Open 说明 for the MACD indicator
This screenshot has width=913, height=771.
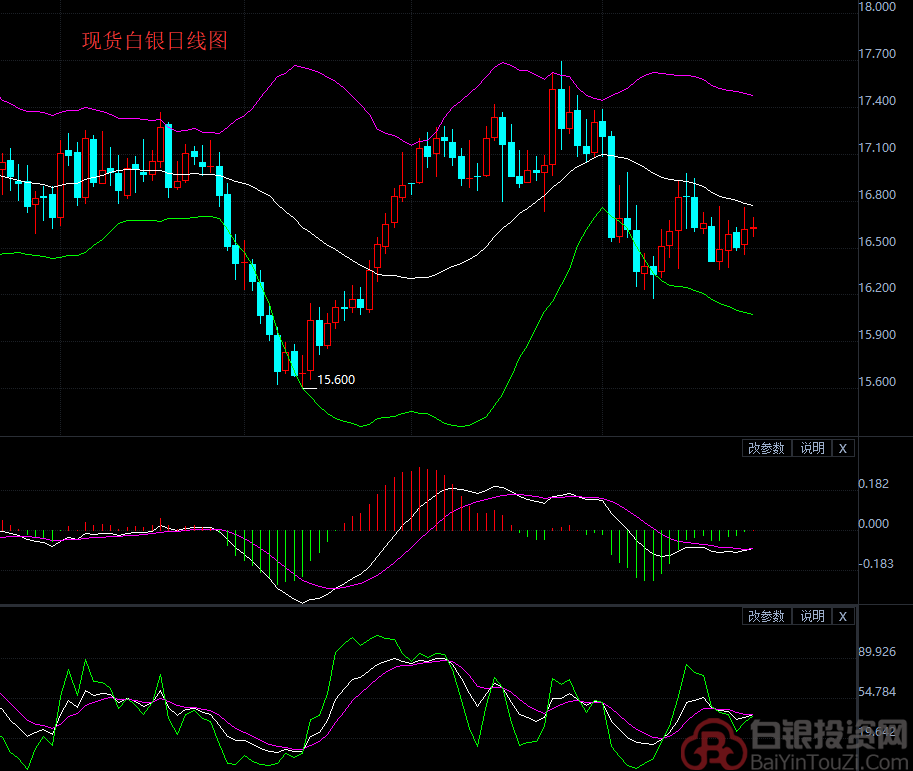(812, 448)
